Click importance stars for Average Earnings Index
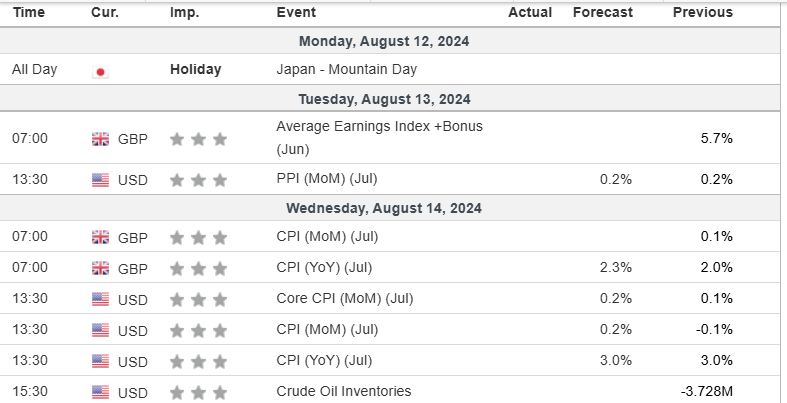The image size is (787, 403). 198,139
